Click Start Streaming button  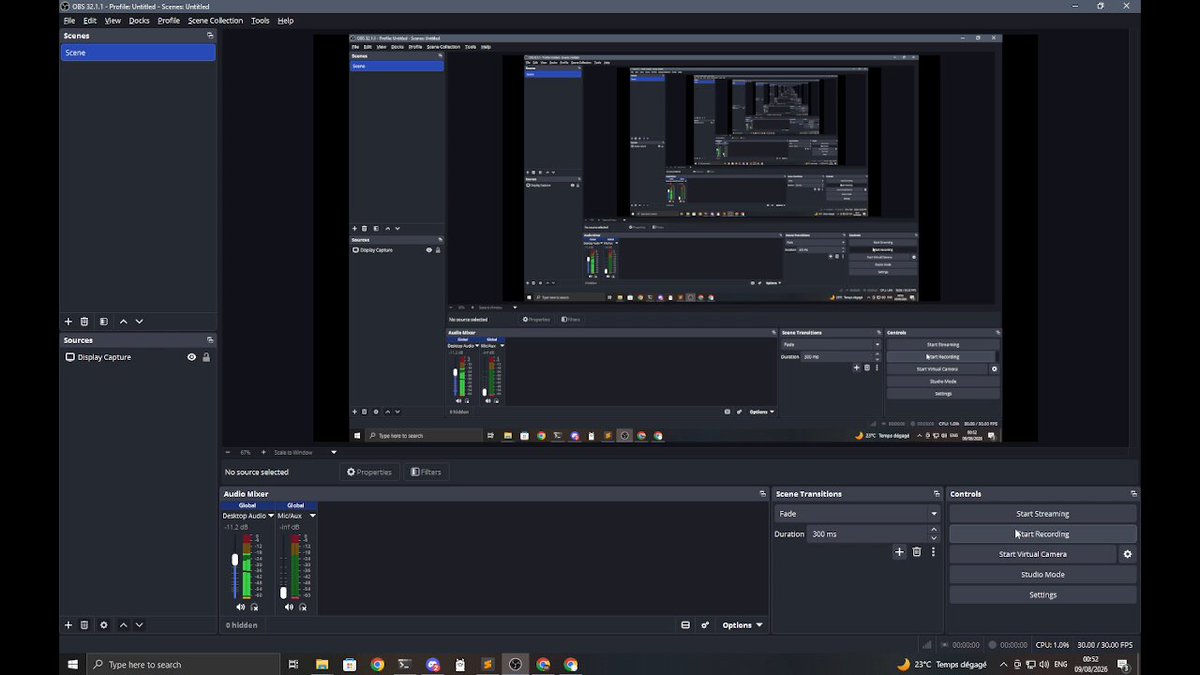click(1042, 514)
